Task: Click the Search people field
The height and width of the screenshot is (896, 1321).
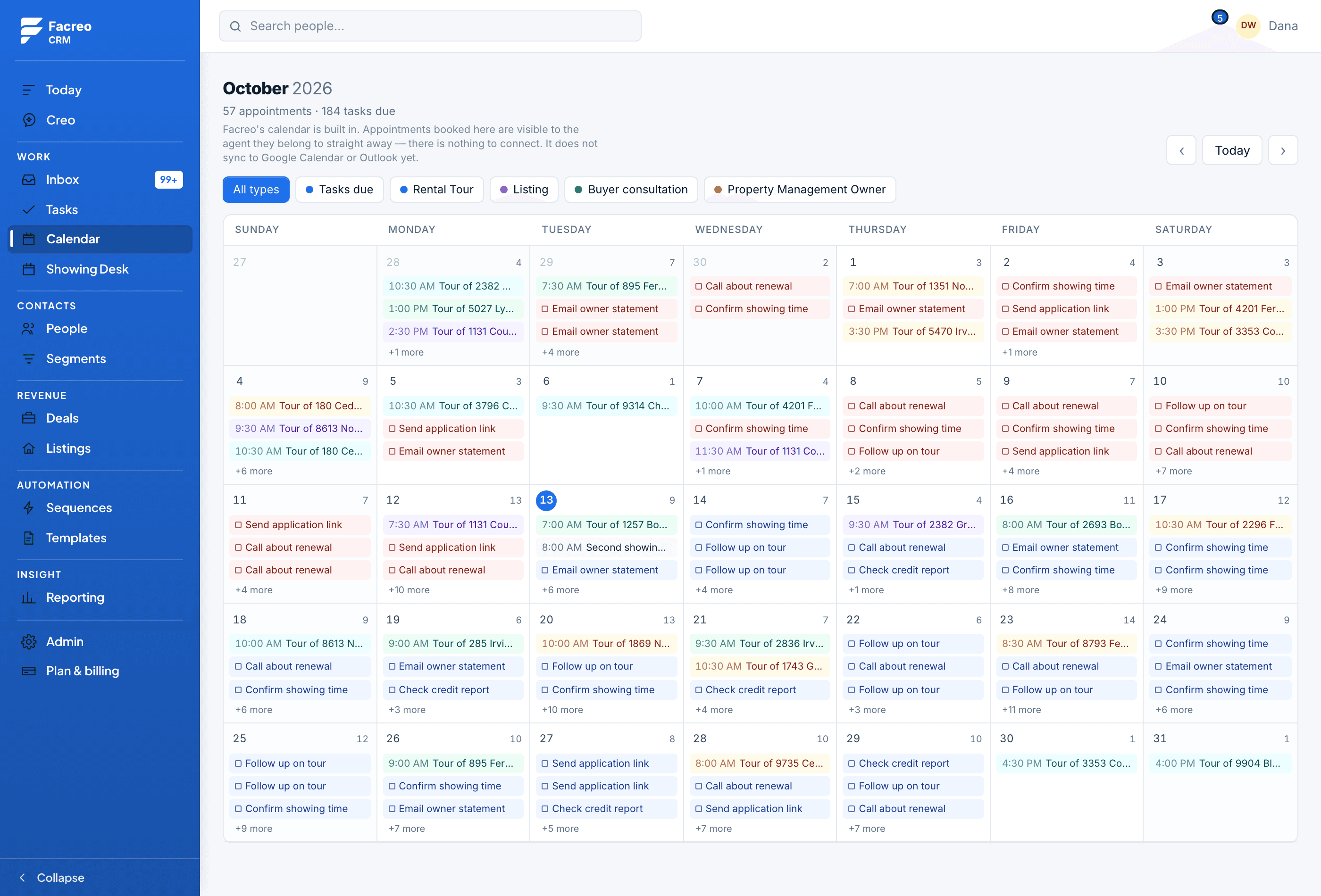Action: (430, 26)
